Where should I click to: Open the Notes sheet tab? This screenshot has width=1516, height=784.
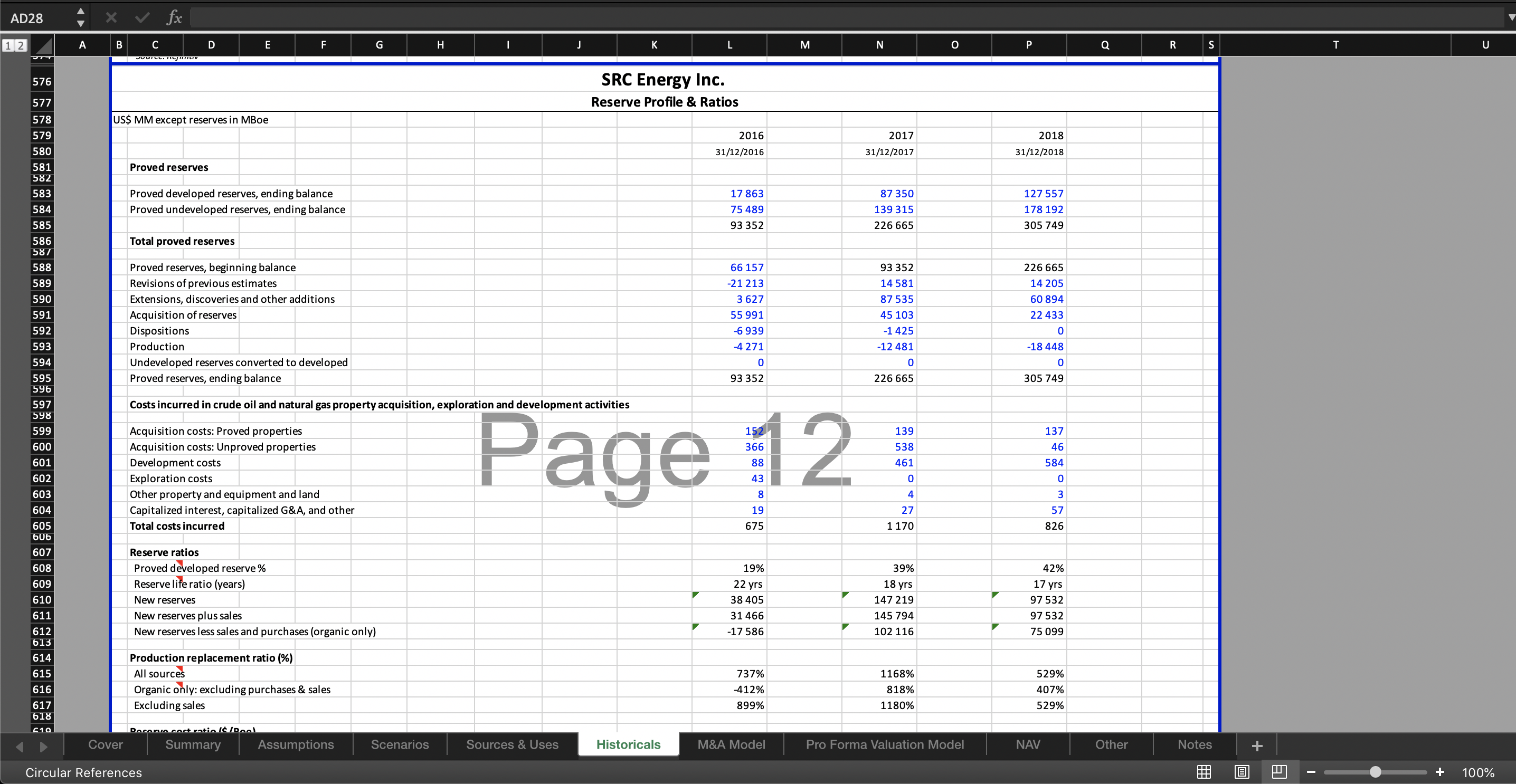pos(1194,744)
